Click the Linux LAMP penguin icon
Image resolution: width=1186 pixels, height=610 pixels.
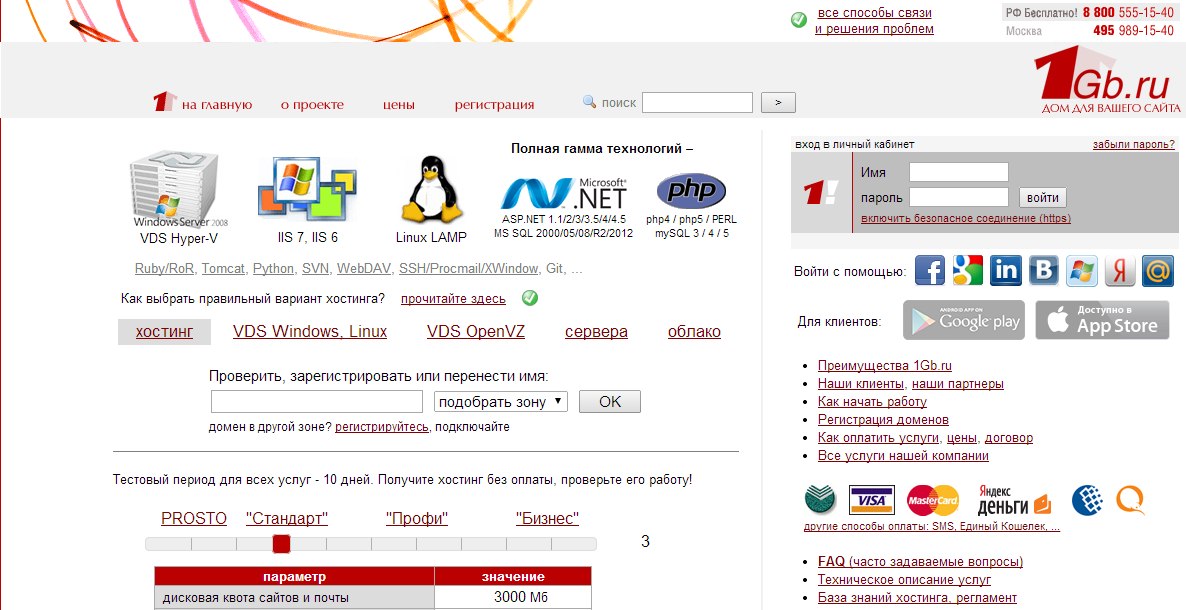tap(431, 192)
